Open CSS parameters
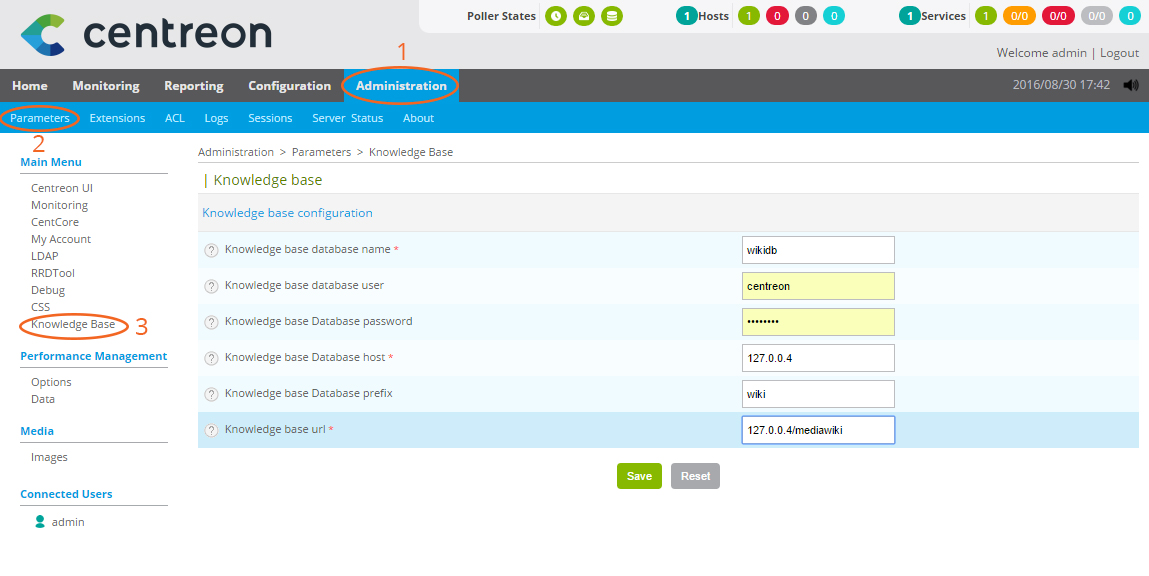The width and height of the screenshot is (1149, 576). (x=40, y=307)
